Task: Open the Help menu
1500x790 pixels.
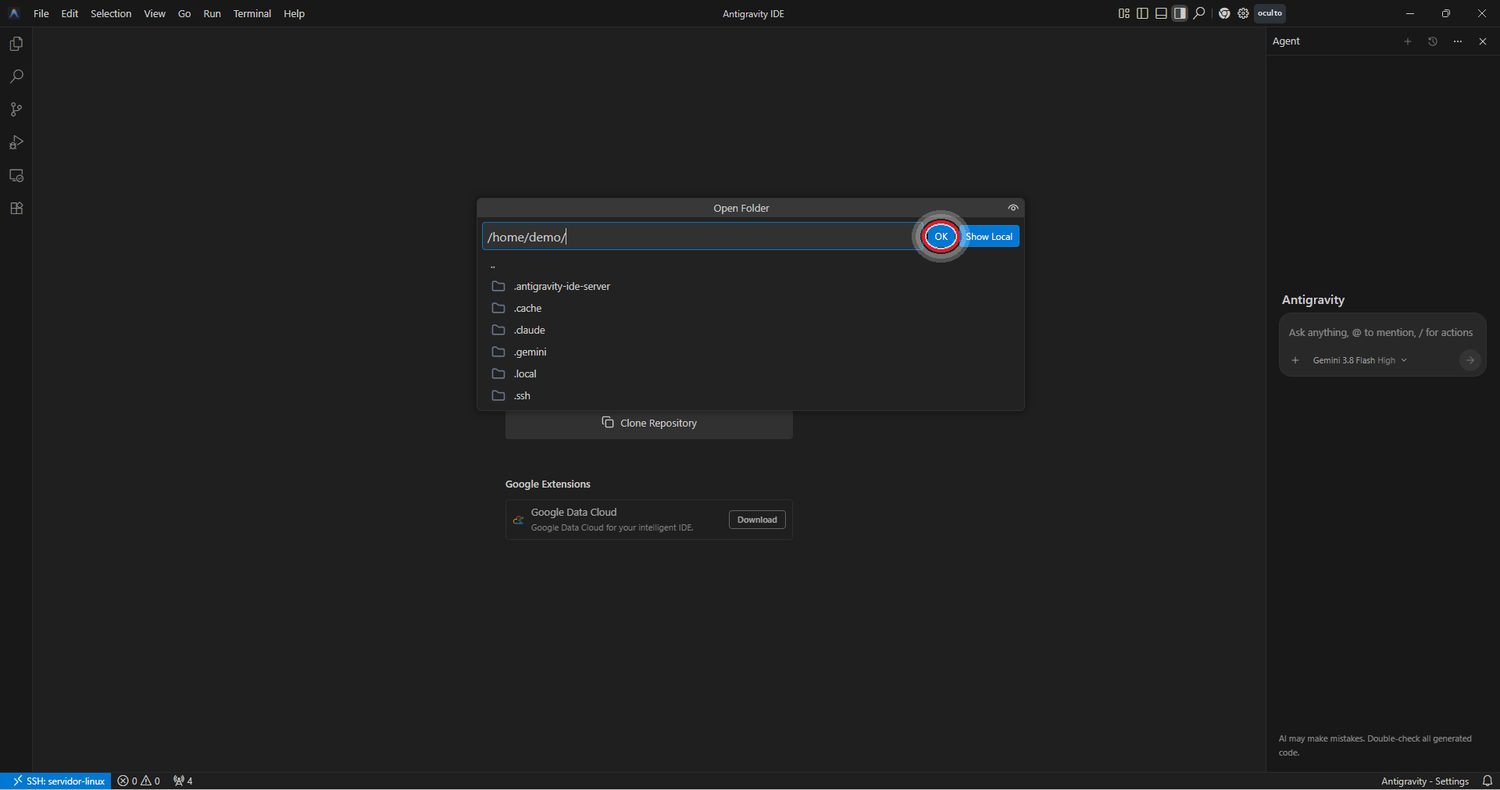Action: pos(294,14)
